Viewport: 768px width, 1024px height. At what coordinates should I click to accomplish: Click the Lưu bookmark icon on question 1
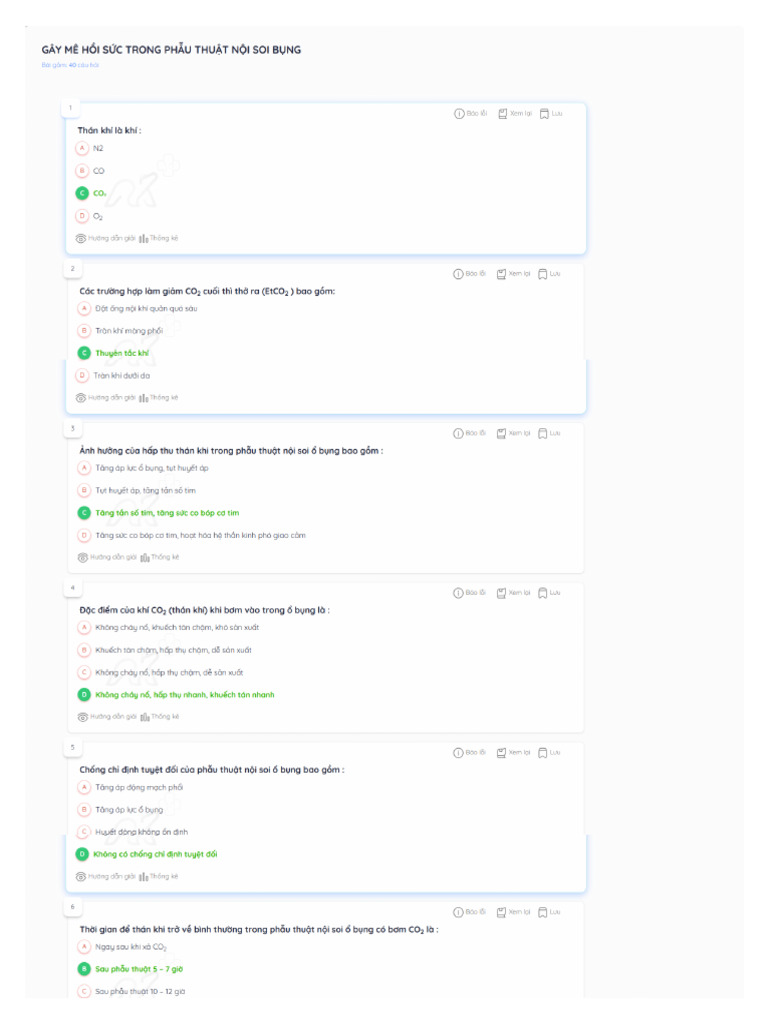pyautogui.click(x=544, y=113)
